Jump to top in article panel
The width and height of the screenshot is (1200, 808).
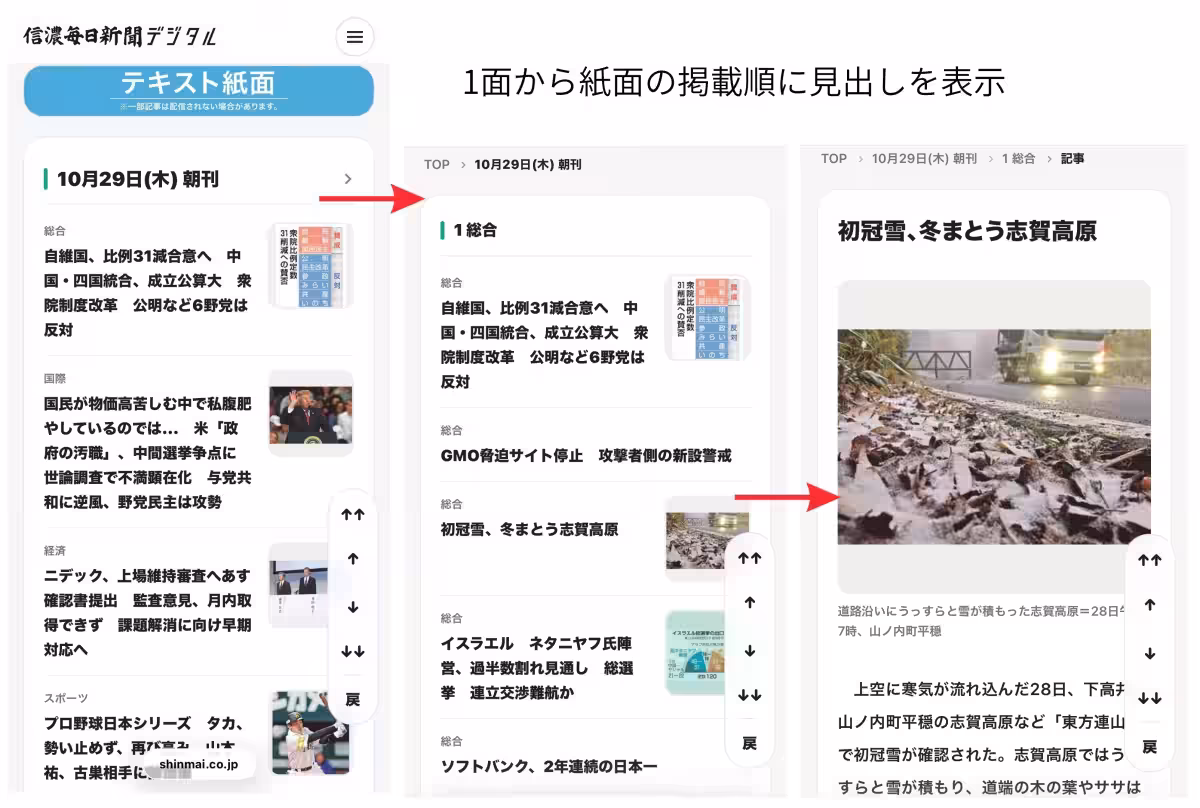click(x=1150, y=560)
